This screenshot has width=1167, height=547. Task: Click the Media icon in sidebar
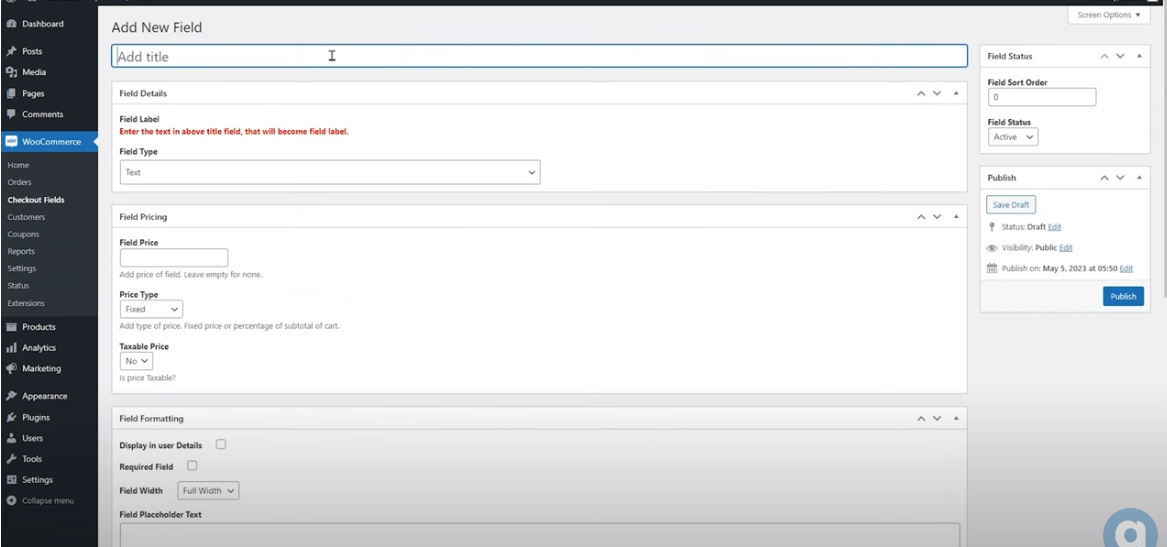[x=11, y=72]
